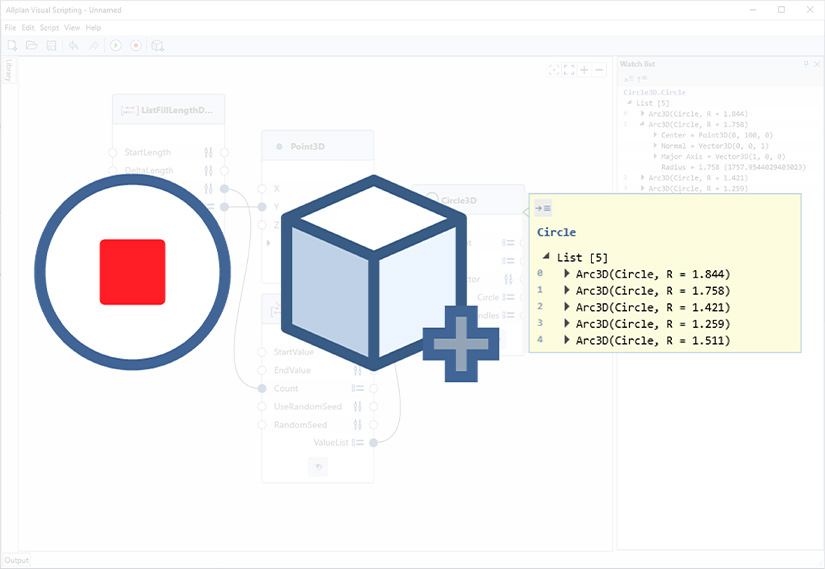Expand Arc3D R = 1.421 in the yellow tooltip
825x569 pixels.
[x=567, y=306]
